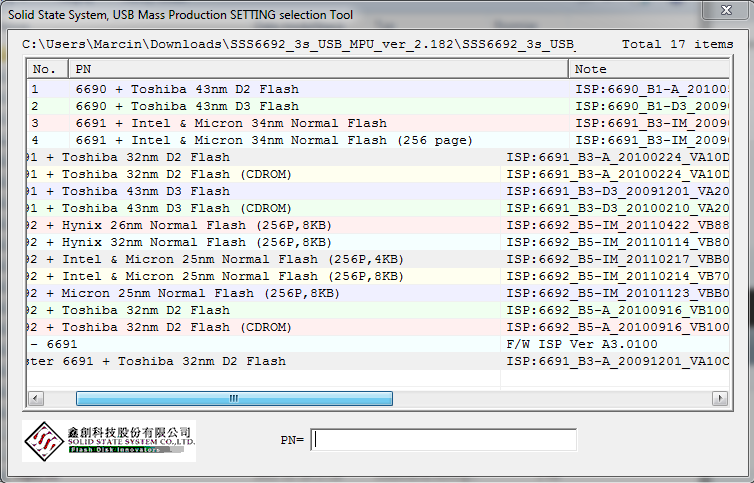Select Toshiba 32nm D2 Flash row with ISP:6691_B3-A_20100224 (no CDROM)
754x483 pixels.
pyautogui.click(x=378, y=157)
